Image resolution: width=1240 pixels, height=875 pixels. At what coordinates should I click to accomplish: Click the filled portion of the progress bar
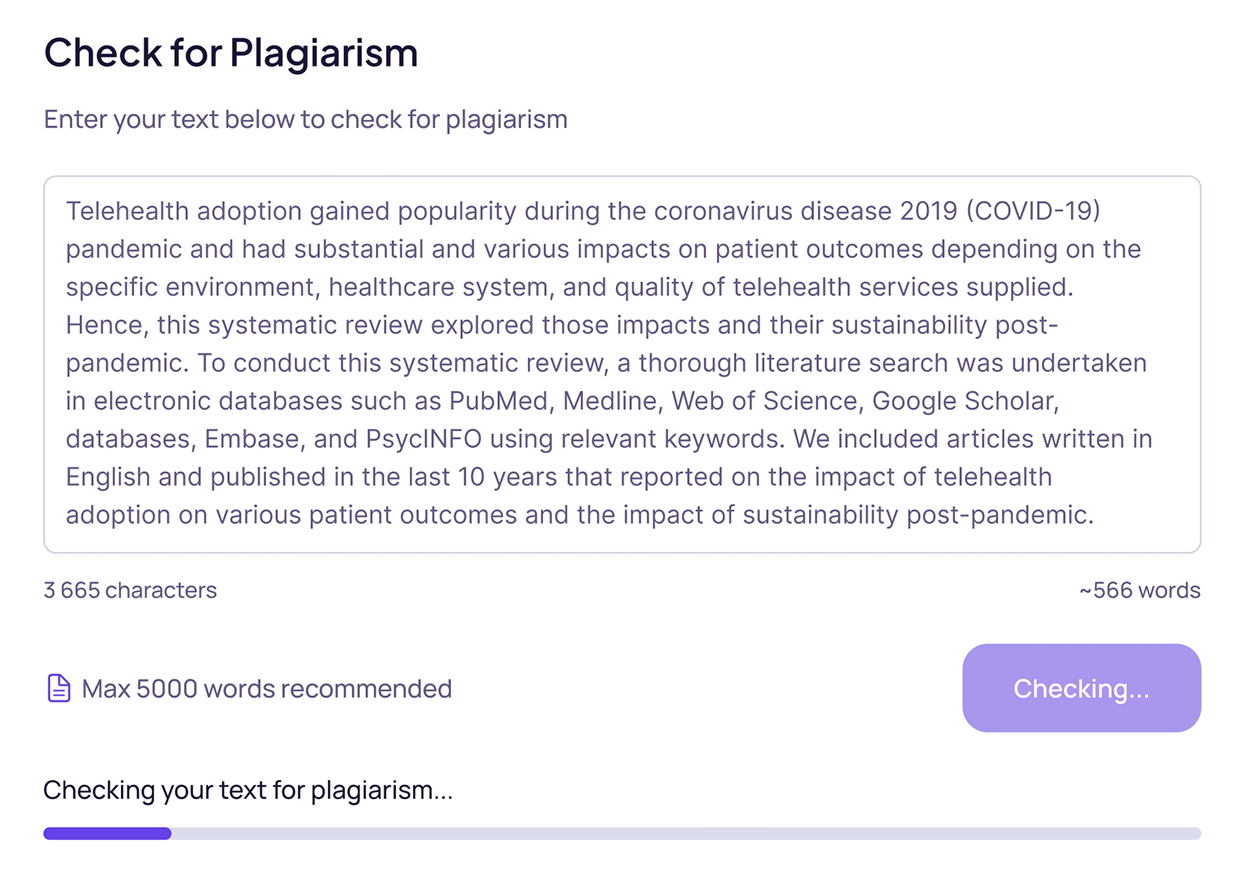click(x=107, y=833)
